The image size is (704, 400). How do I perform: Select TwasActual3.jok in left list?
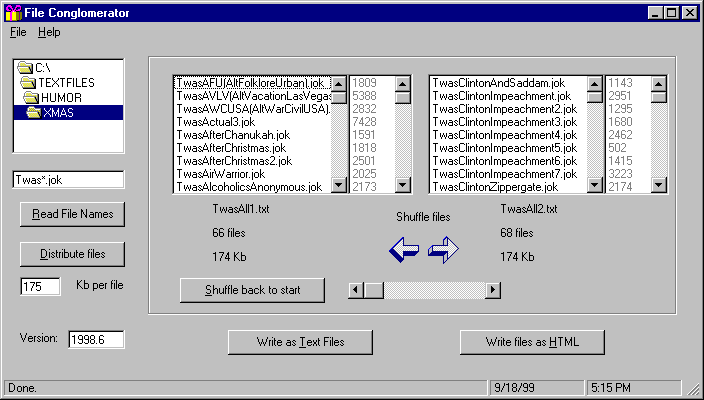[x=252, y=122]
